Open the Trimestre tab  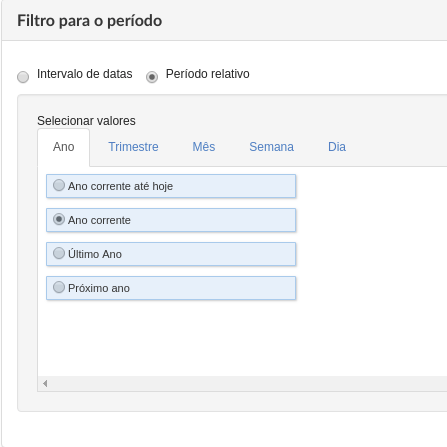coord(133,147)
